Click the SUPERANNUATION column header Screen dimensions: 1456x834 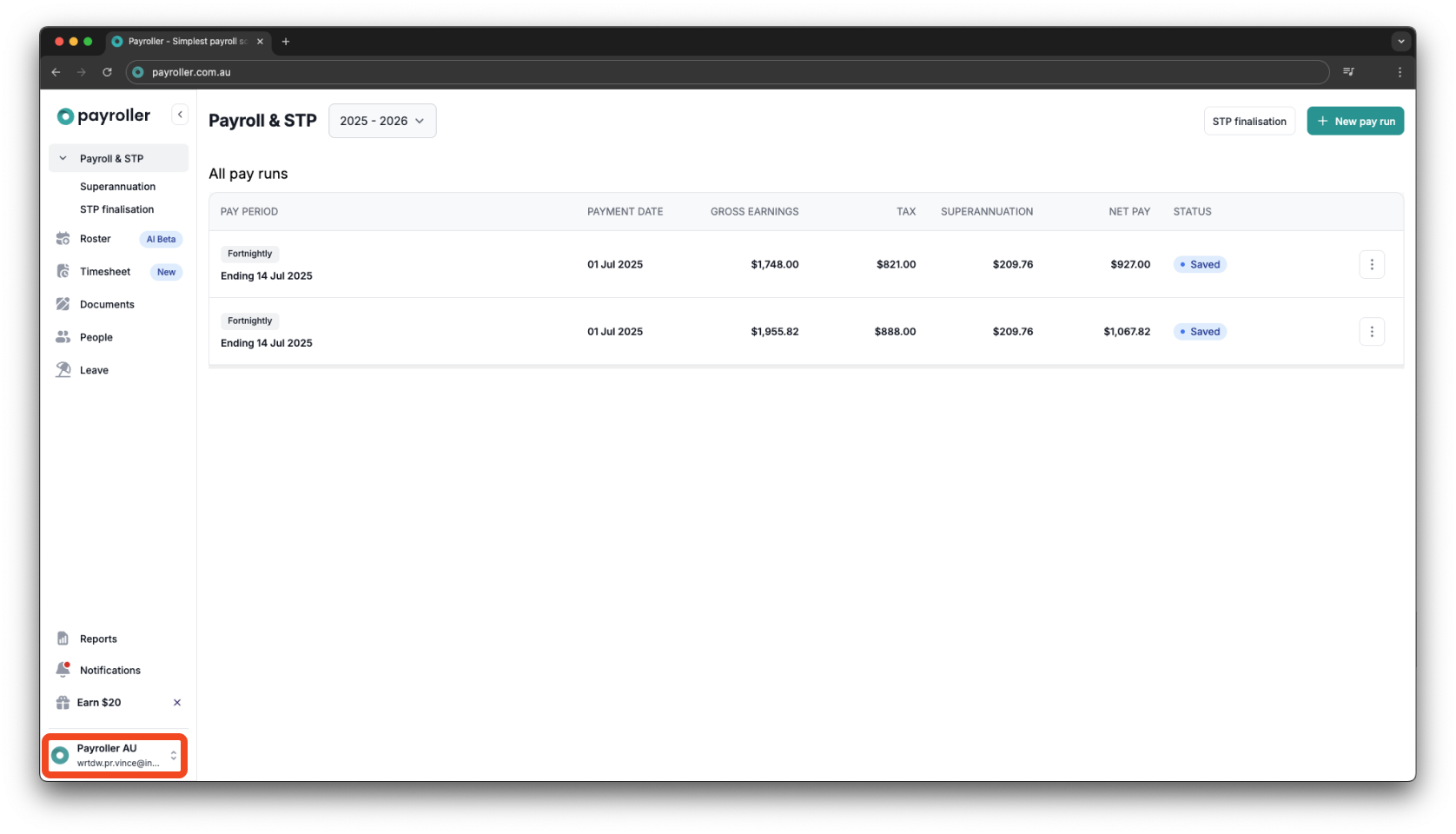(987, 211)
